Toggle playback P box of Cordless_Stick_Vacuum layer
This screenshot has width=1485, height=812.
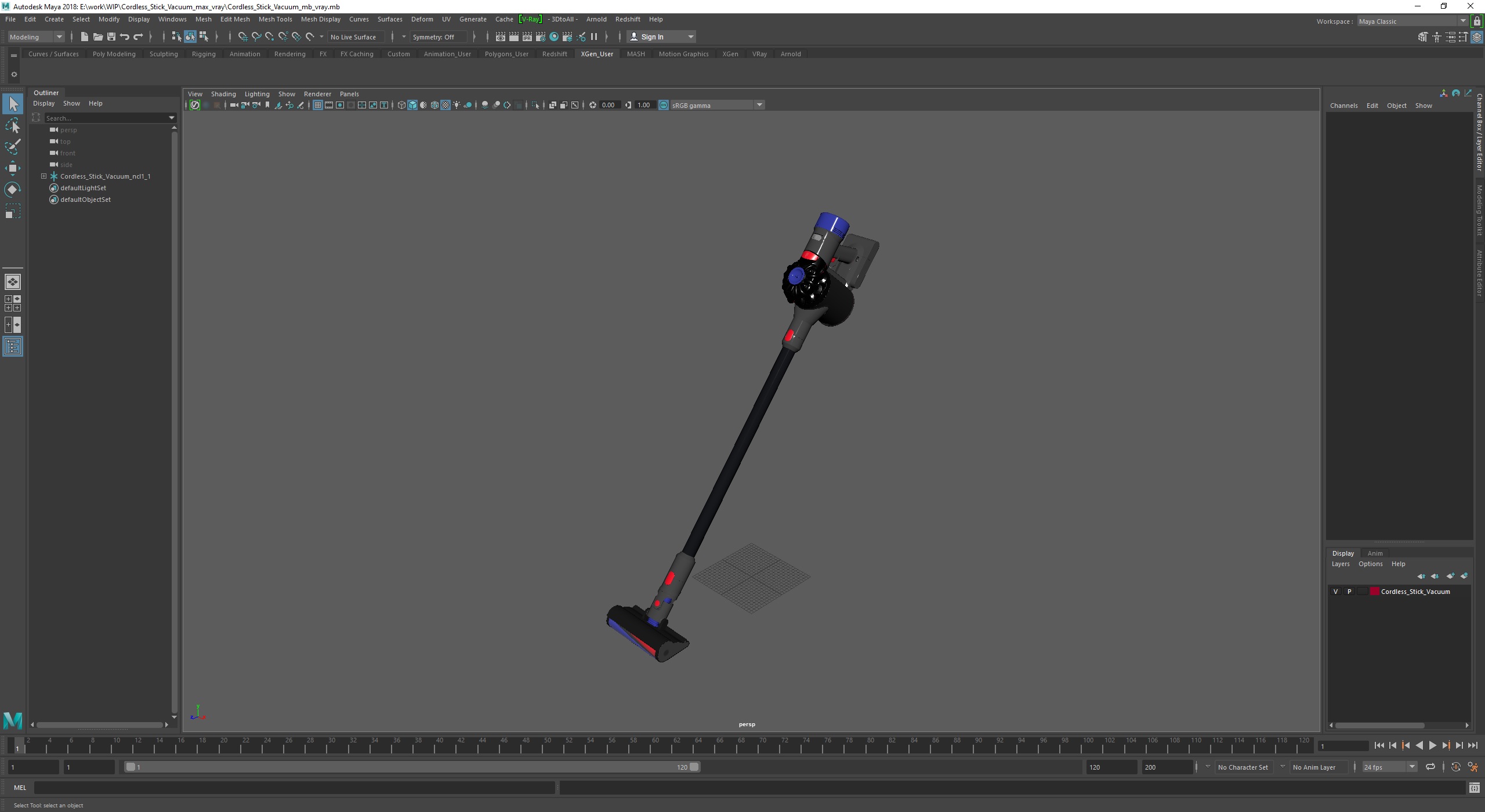click(x=1349, y=592)
